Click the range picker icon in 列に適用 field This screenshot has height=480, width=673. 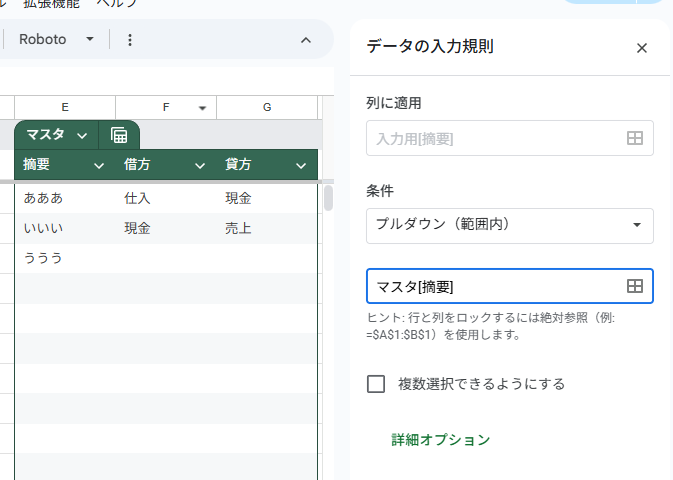click(634, 139)
